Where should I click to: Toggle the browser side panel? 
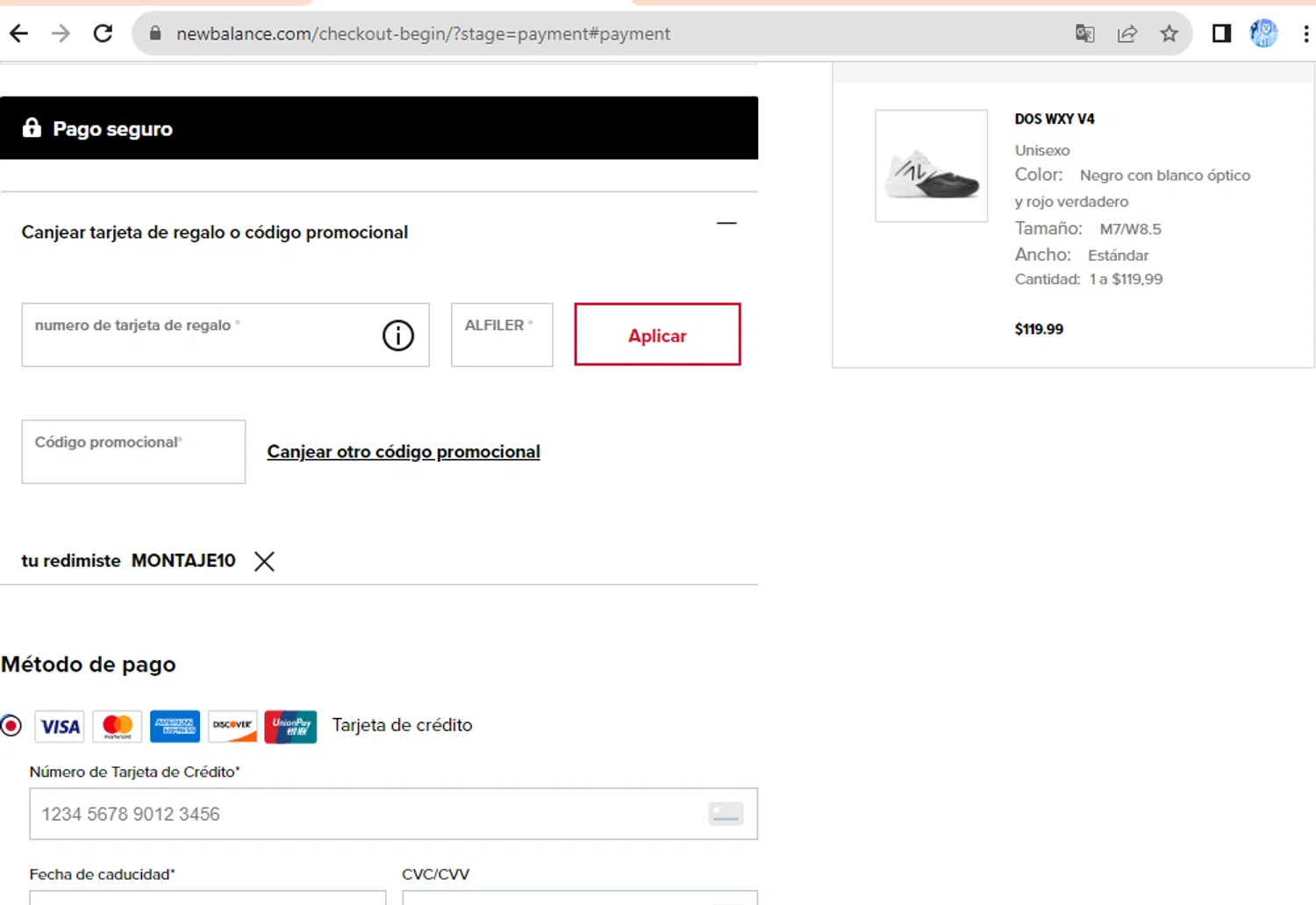(x=1221, y=33)
